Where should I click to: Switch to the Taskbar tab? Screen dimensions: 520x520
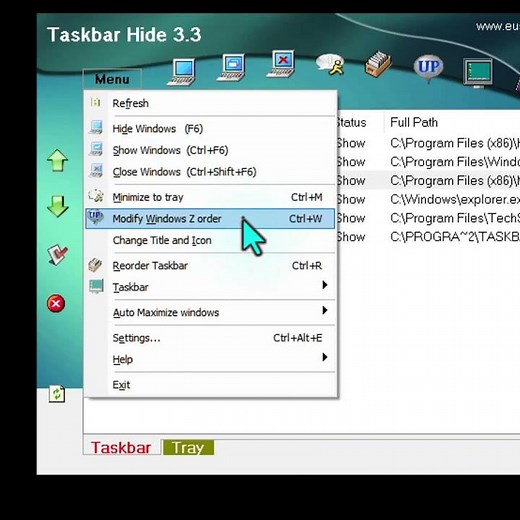tap(121, 448)
